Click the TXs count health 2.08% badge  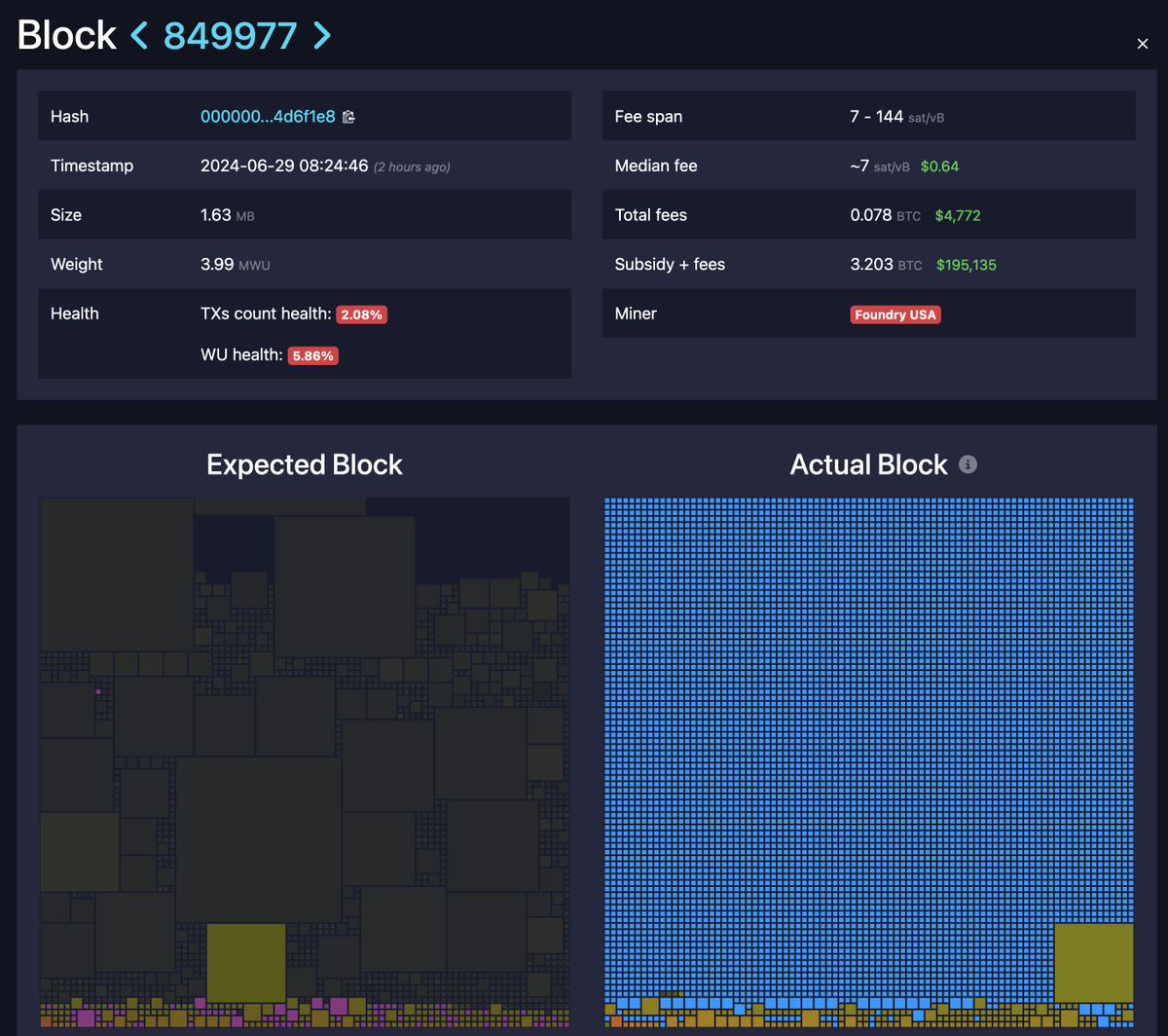pos(362,314)
